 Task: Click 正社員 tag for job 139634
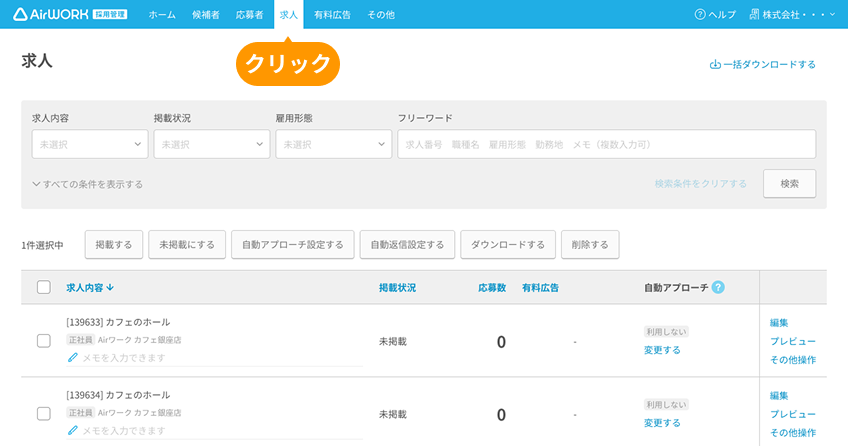tap(81, 413)
